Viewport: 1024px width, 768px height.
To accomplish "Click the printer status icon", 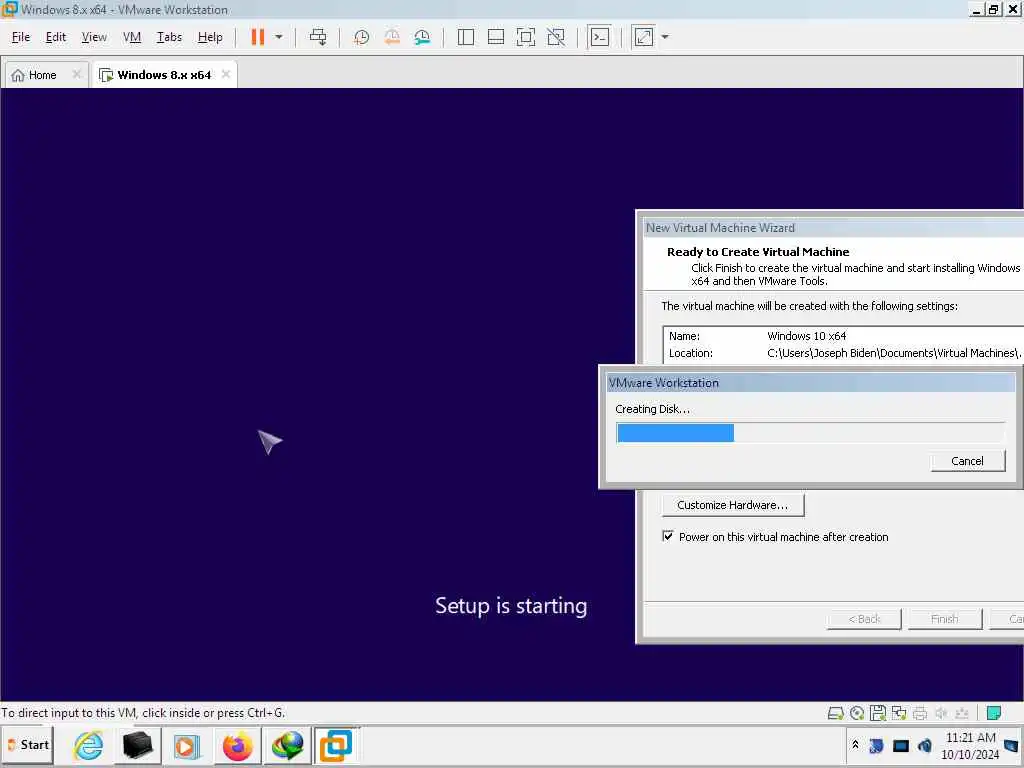I will pos(920,713).
